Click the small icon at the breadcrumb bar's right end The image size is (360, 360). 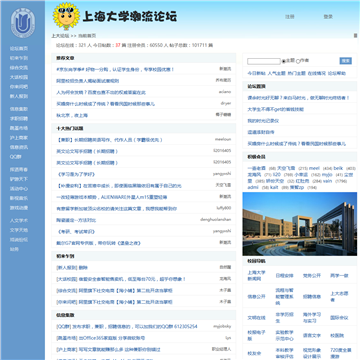pyautogui.click(x=355, y=36)
